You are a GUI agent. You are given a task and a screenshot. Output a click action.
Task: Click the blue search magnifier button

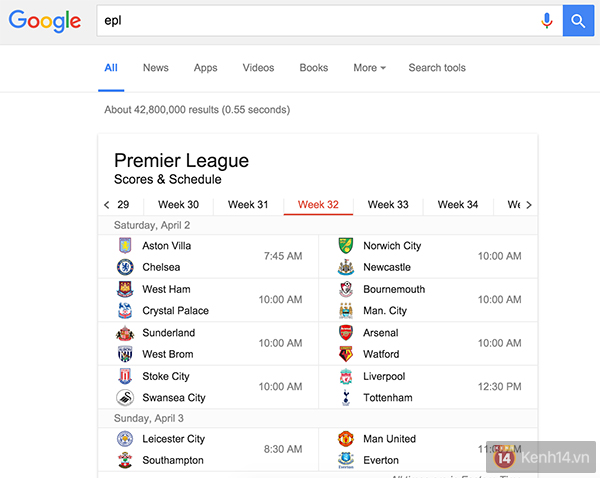pos(578,21)
